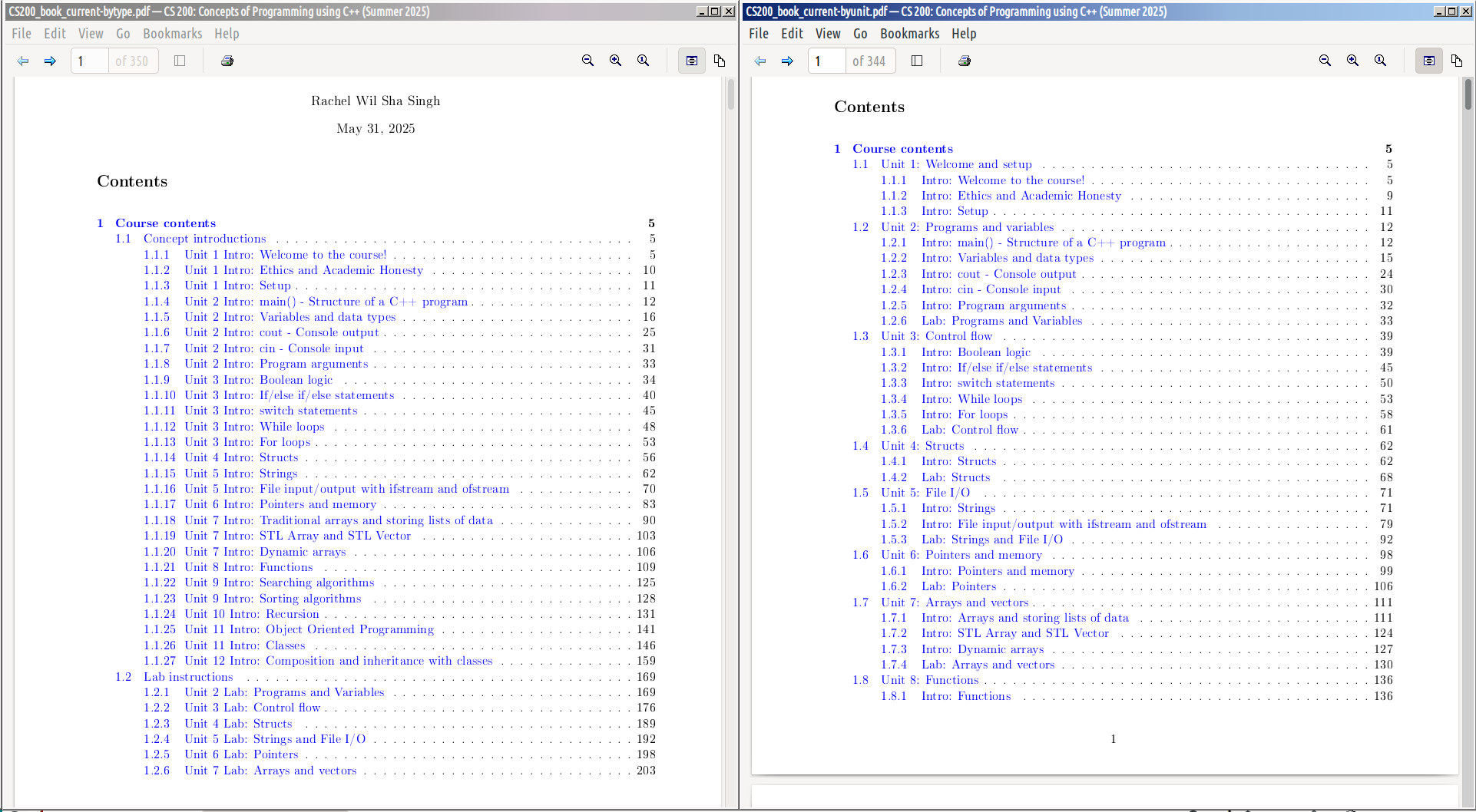Open 'Unit 7: Arrays and vectors' link
The image size is (1476, 812).
click(x=954, y=602)
